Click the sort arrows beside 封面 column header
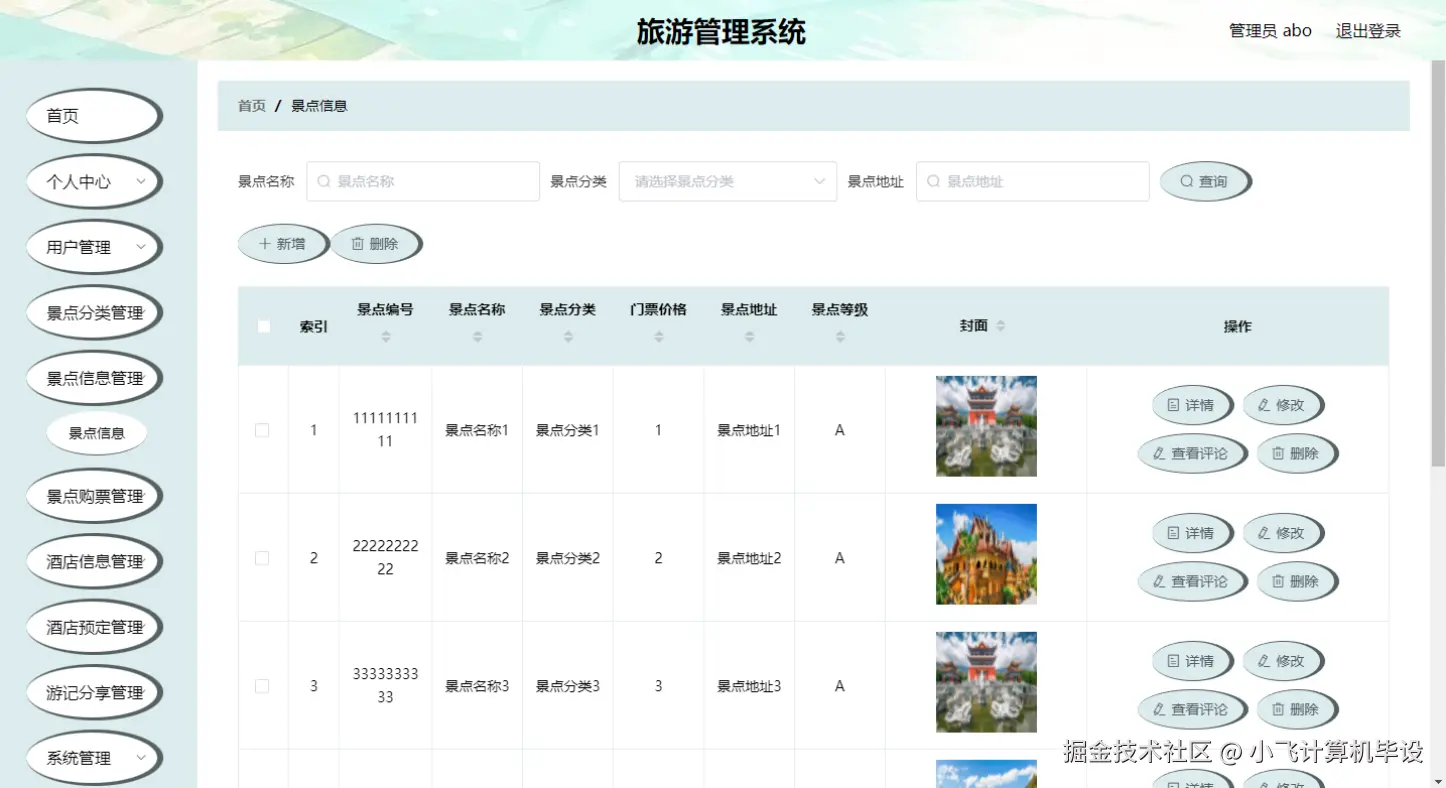1446x788 pixels. pos(999,325)
